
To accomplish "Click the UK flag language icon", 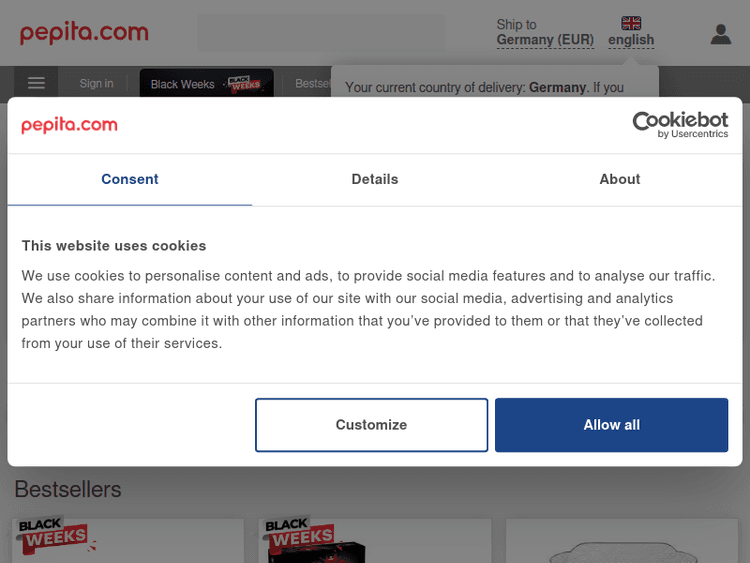I will [631, 22].
